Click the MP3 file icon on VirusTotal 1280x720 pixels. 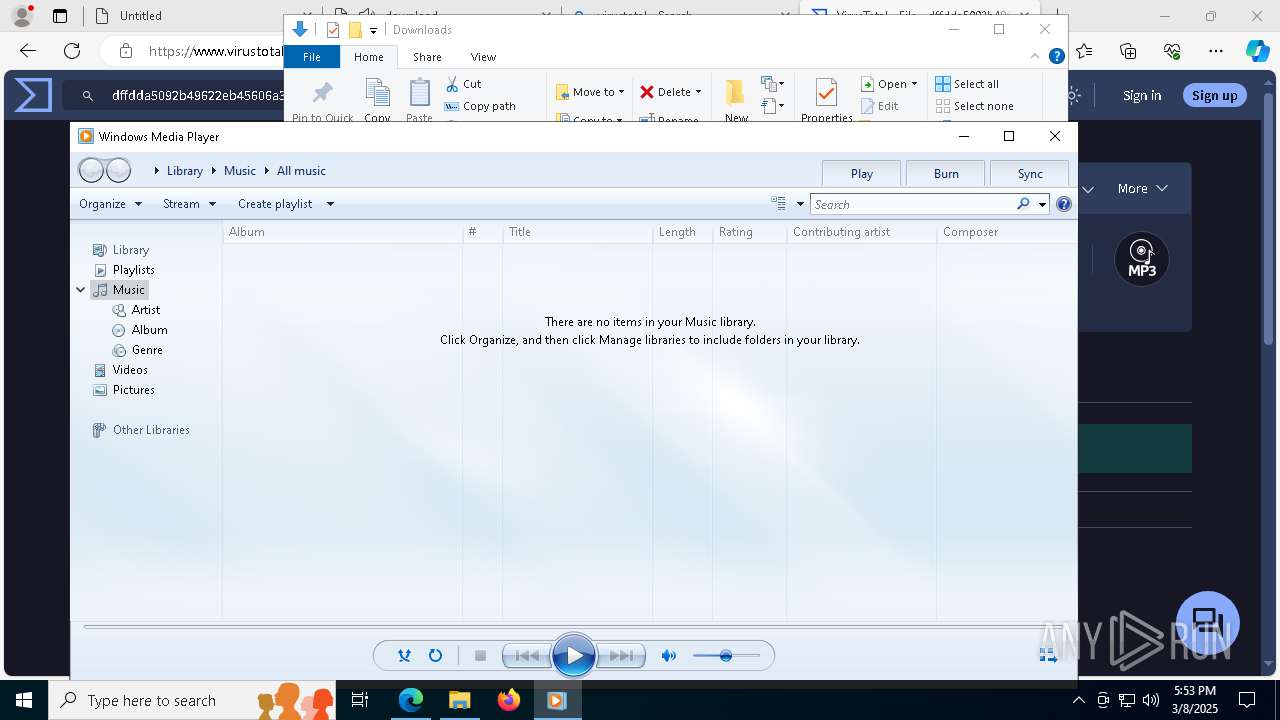pyautogui.click(x=1142, y=259)
